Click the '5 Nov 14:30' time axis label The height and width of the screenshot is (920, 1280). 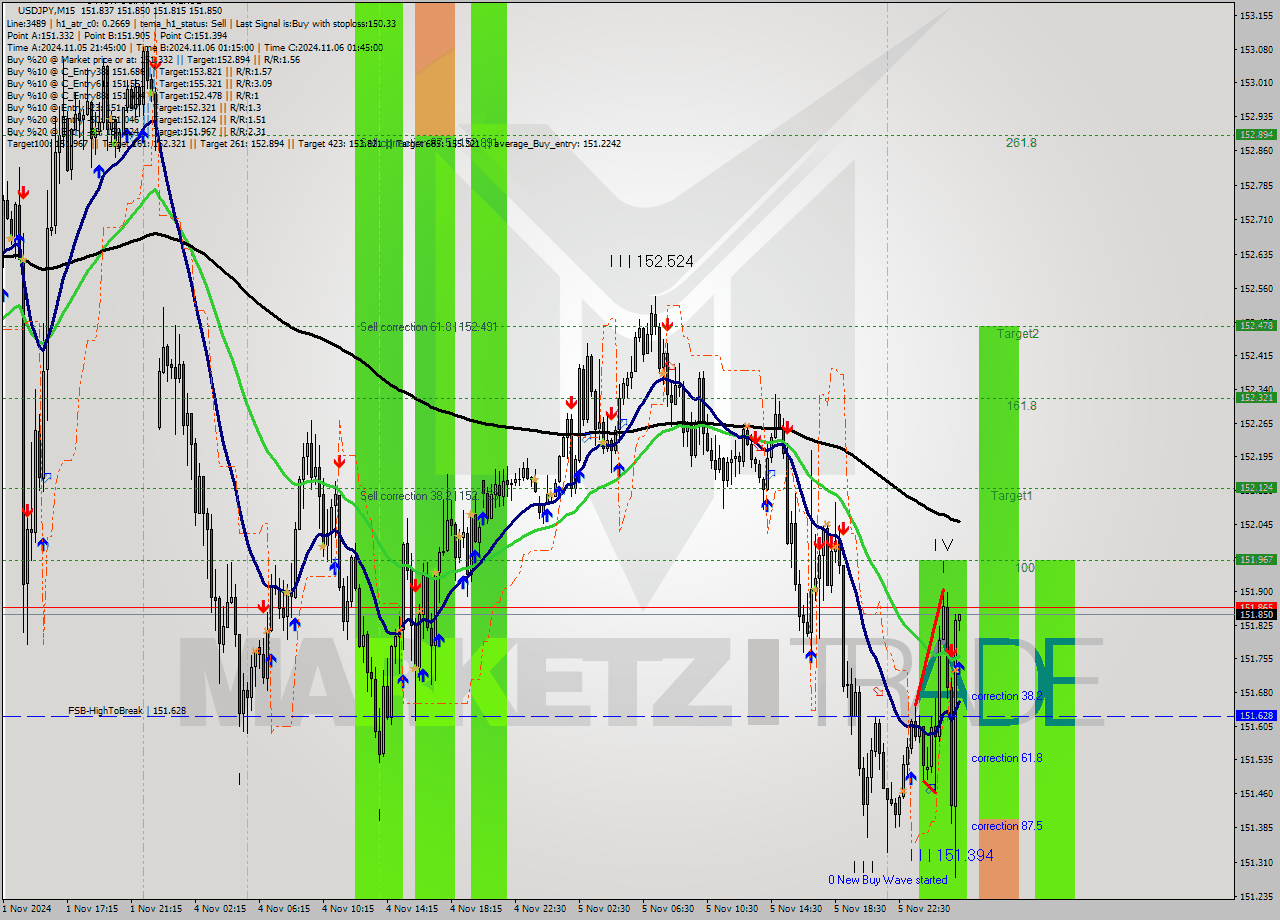pyautogui.click(x=796, y=909)
